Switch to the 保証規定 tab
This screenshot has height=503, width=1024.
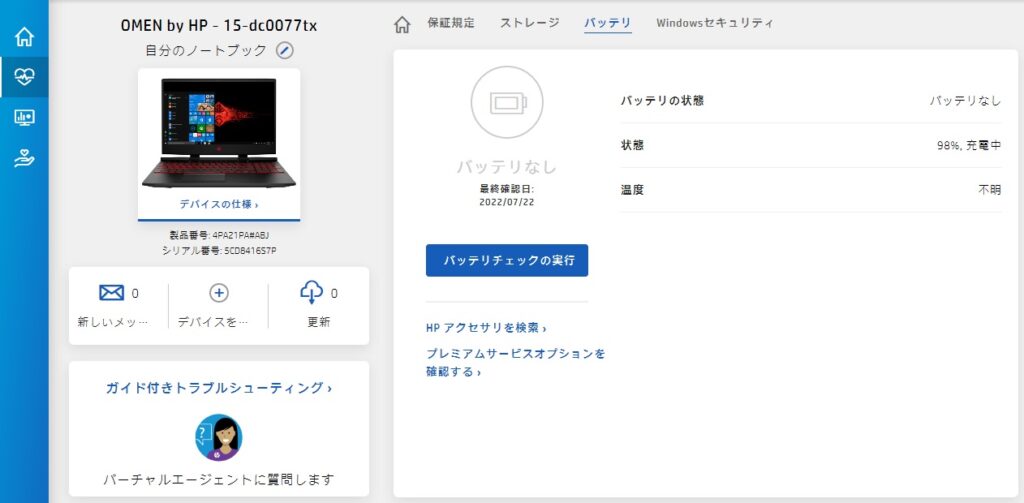click(x=451, y=23)
